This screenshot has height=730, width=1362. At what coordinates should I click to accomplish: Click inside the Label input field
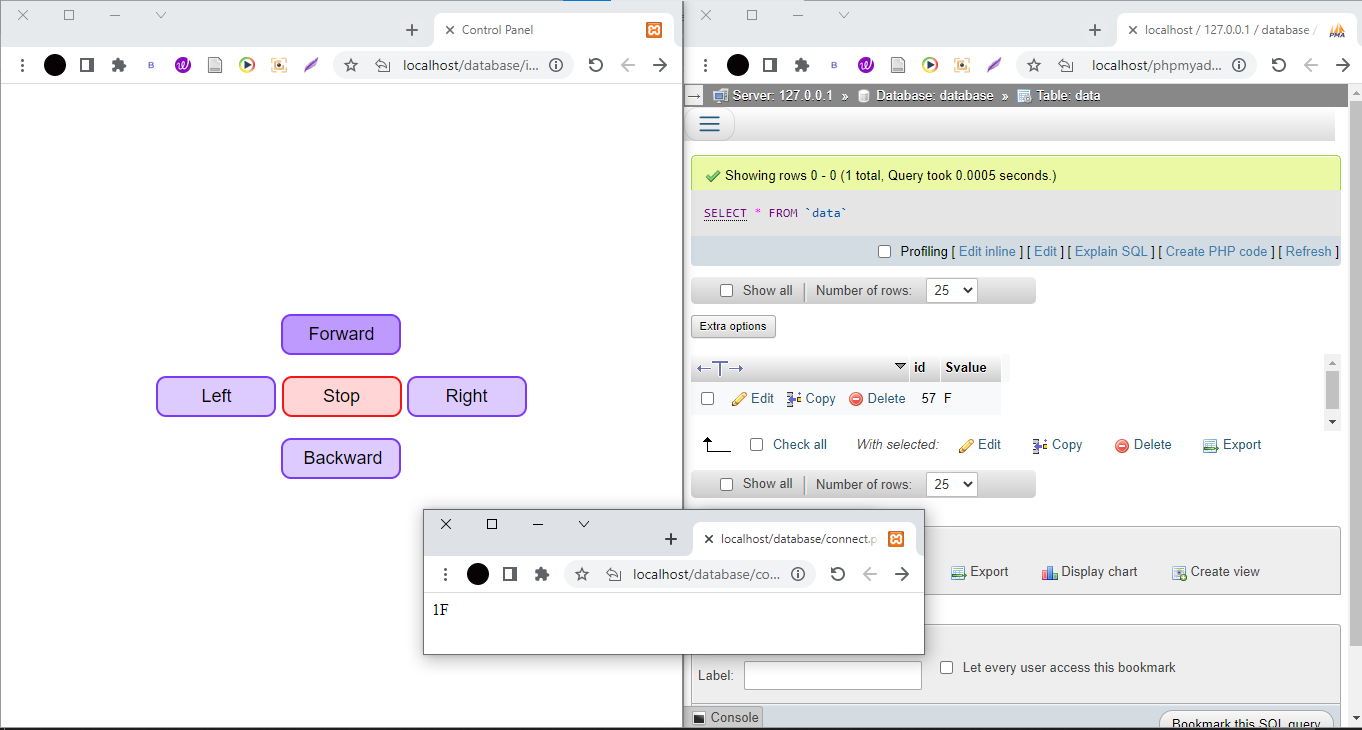pos(832,675)
